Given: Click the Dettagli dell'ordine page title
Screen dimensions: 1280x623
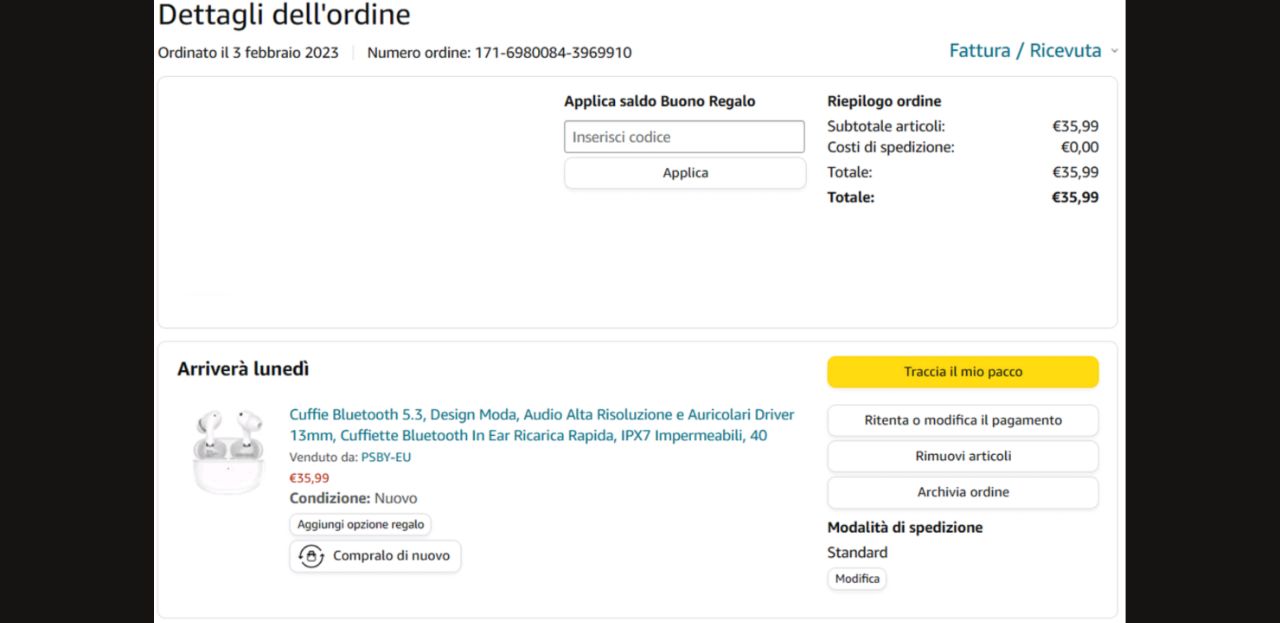Looking at the screenshot, I should (x=284, y=16).
